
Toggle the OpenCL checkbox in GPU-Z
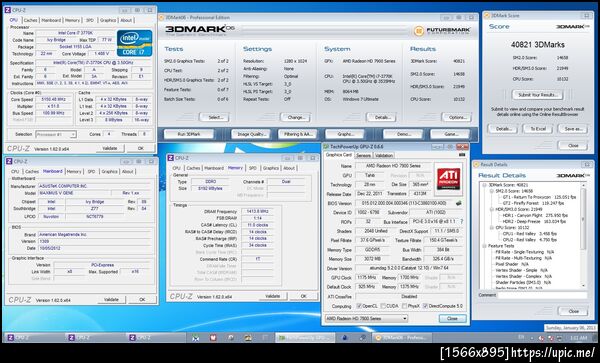coord(359,306)
